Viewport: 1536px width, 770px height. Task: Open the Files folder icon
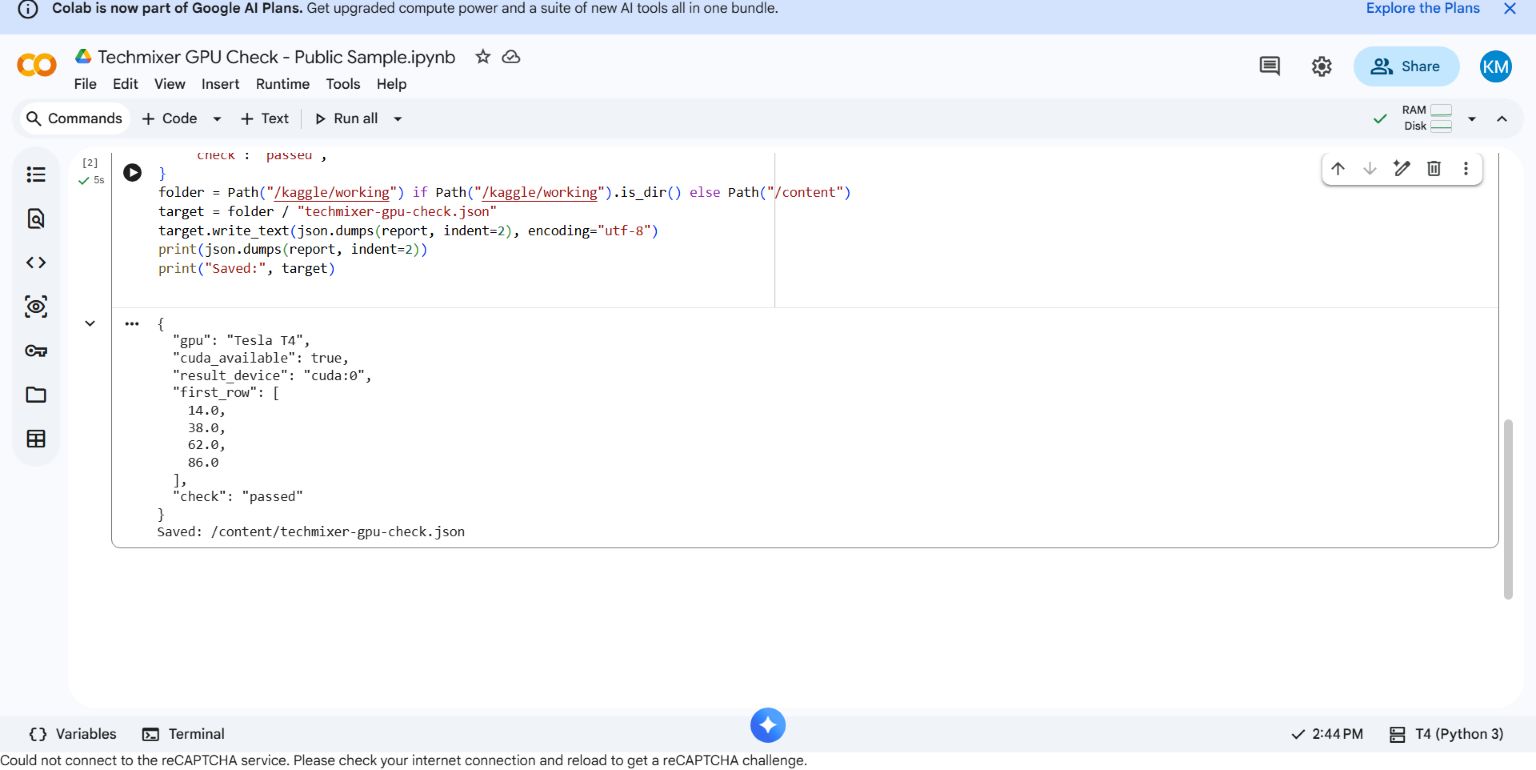tap(36, 395)
